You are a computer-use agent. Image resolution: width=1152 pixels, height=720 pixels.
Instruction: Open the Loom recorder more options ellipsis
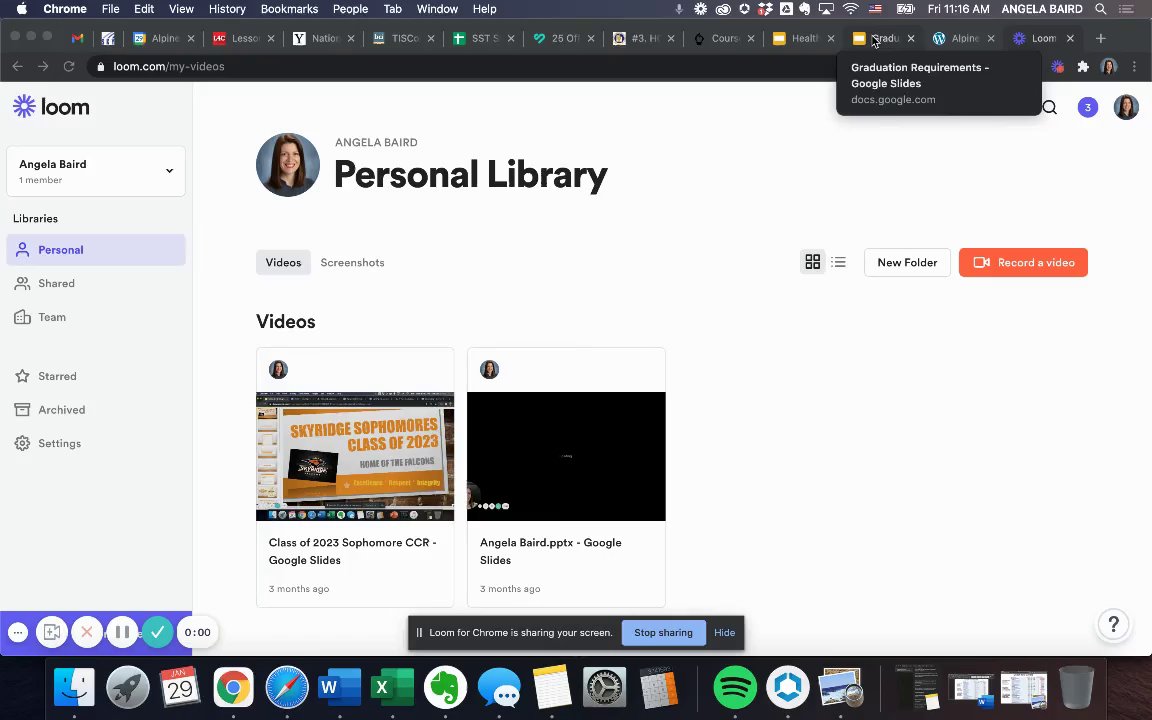click(x=18, y=632)
